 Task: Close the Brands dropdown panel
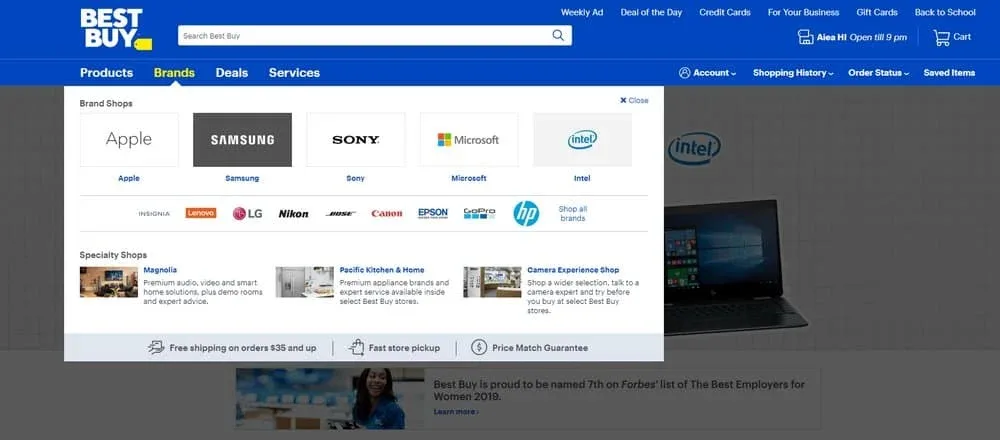634,101
